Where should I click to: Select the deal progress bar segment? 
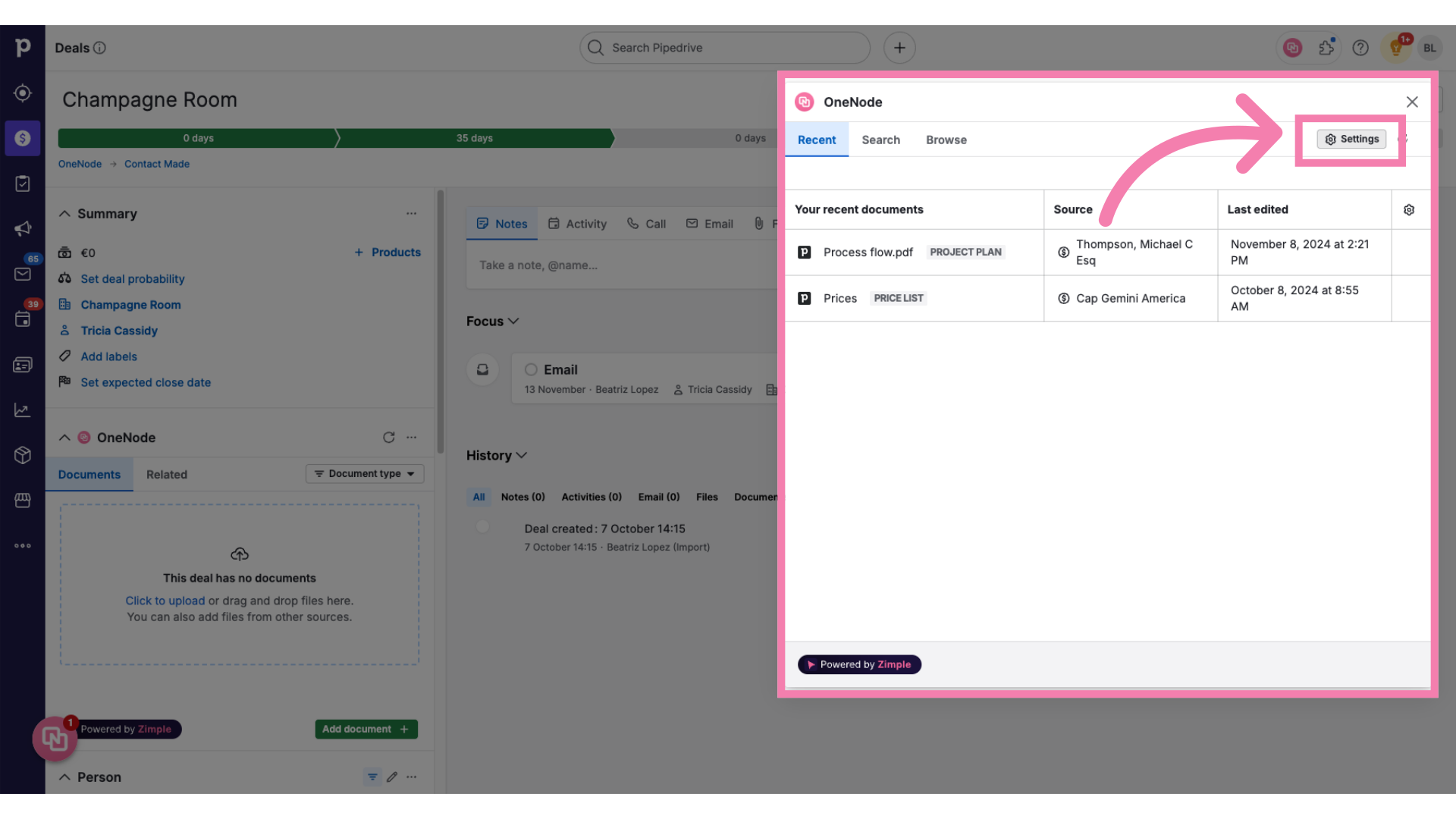473,138
